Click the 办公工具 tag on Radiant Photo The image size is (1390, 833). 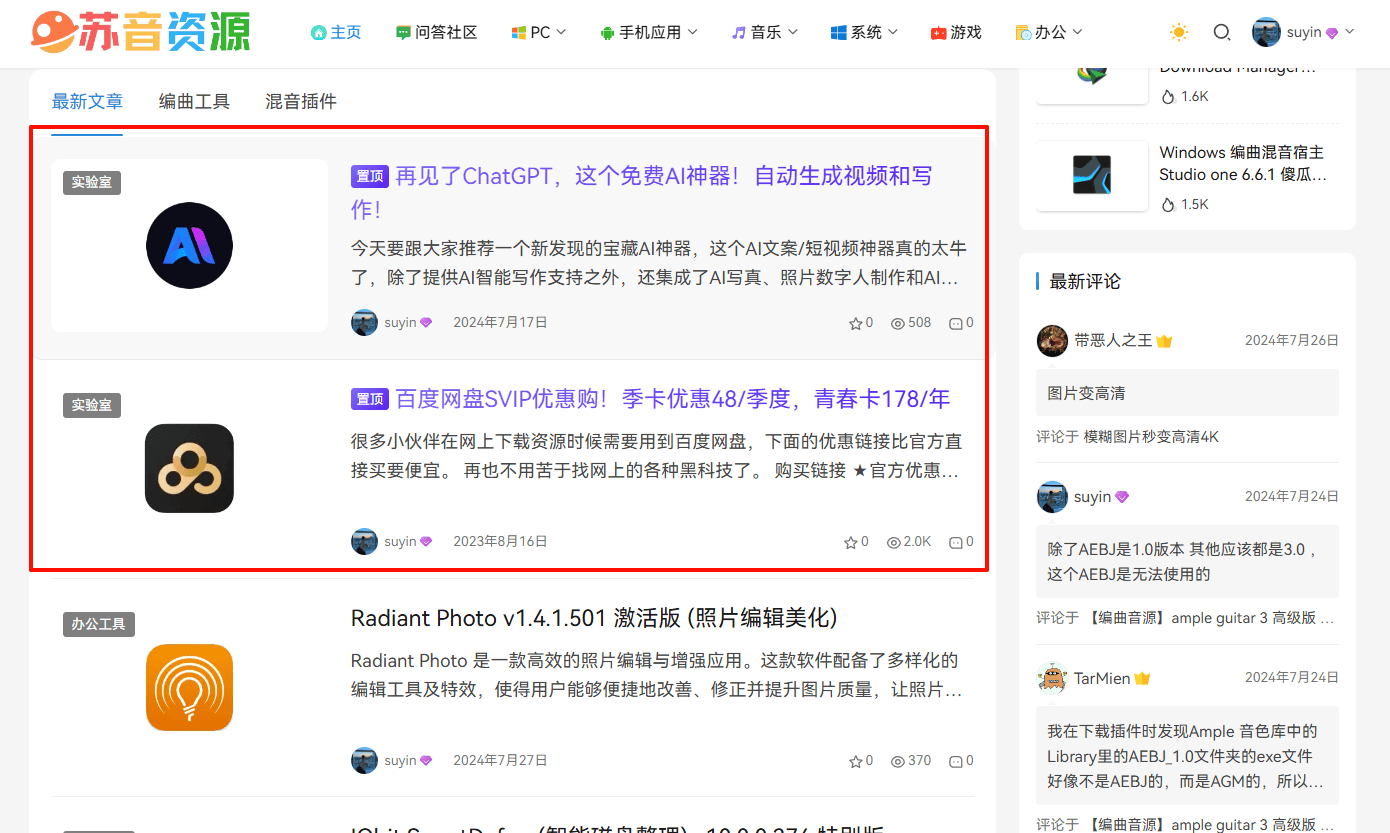tap(99, 624)
